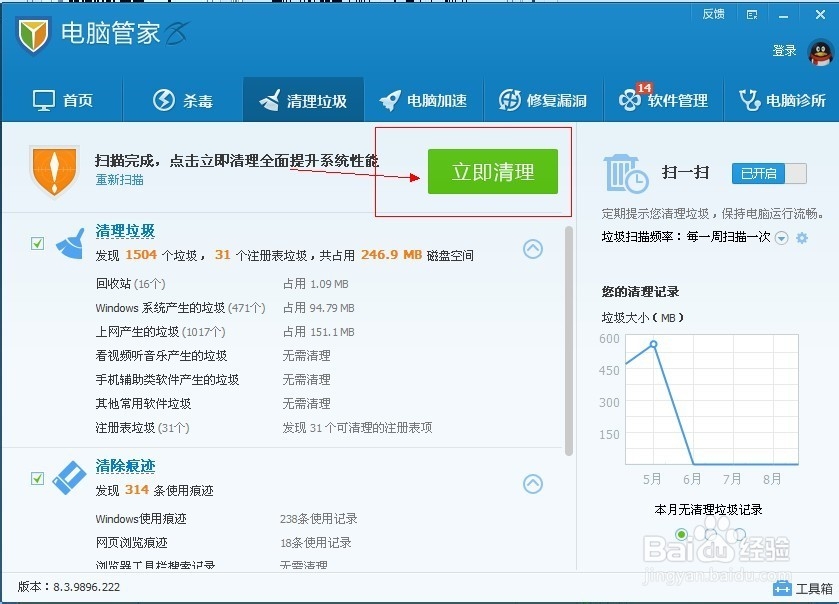Click the eraser icon next to 清除痕迹
The width and height of the screenshot is (839, 604).
coord(67,477)
